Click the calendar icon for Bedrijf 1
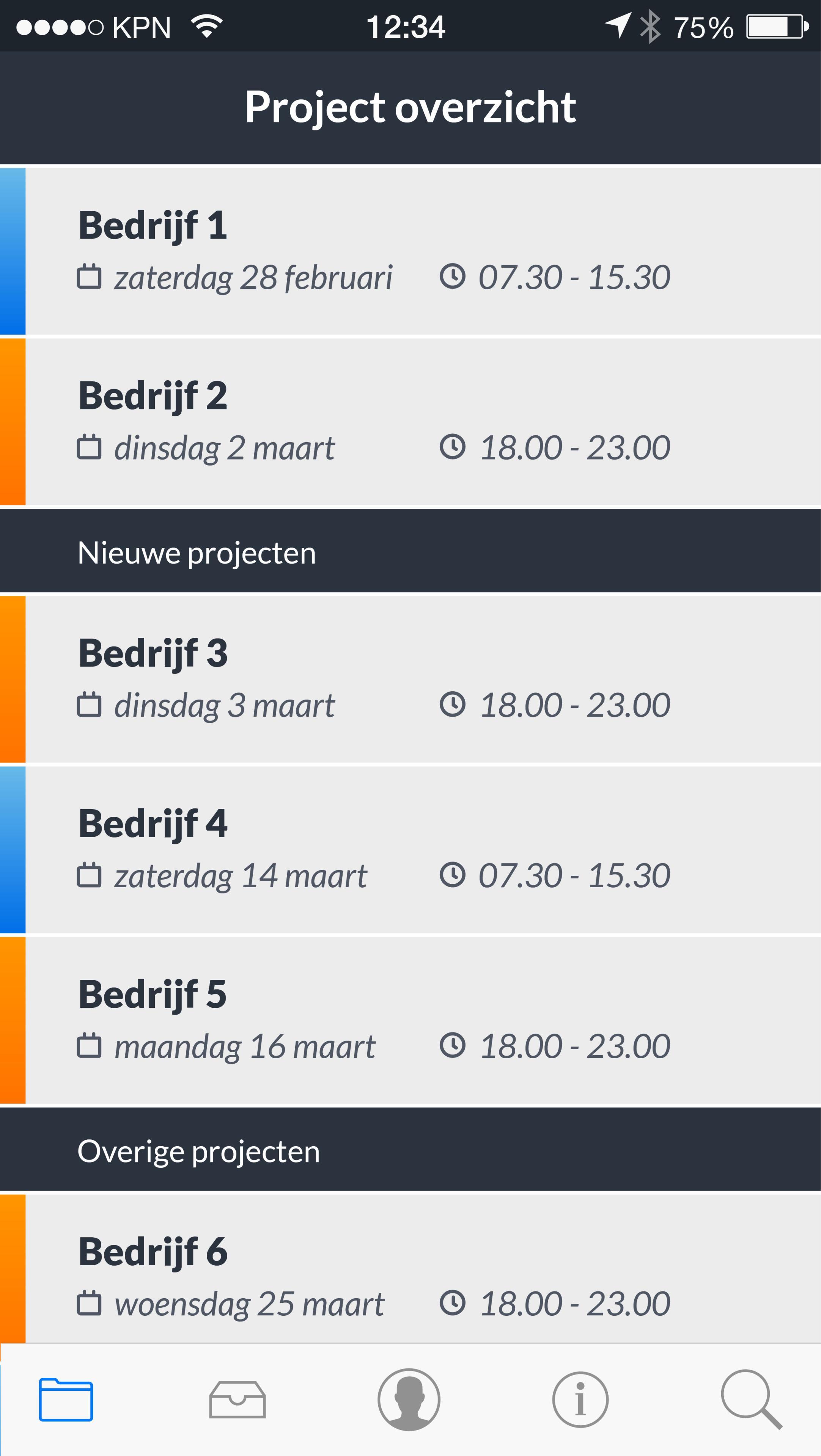The image size is (821, 1456). [x=89, y=277]
